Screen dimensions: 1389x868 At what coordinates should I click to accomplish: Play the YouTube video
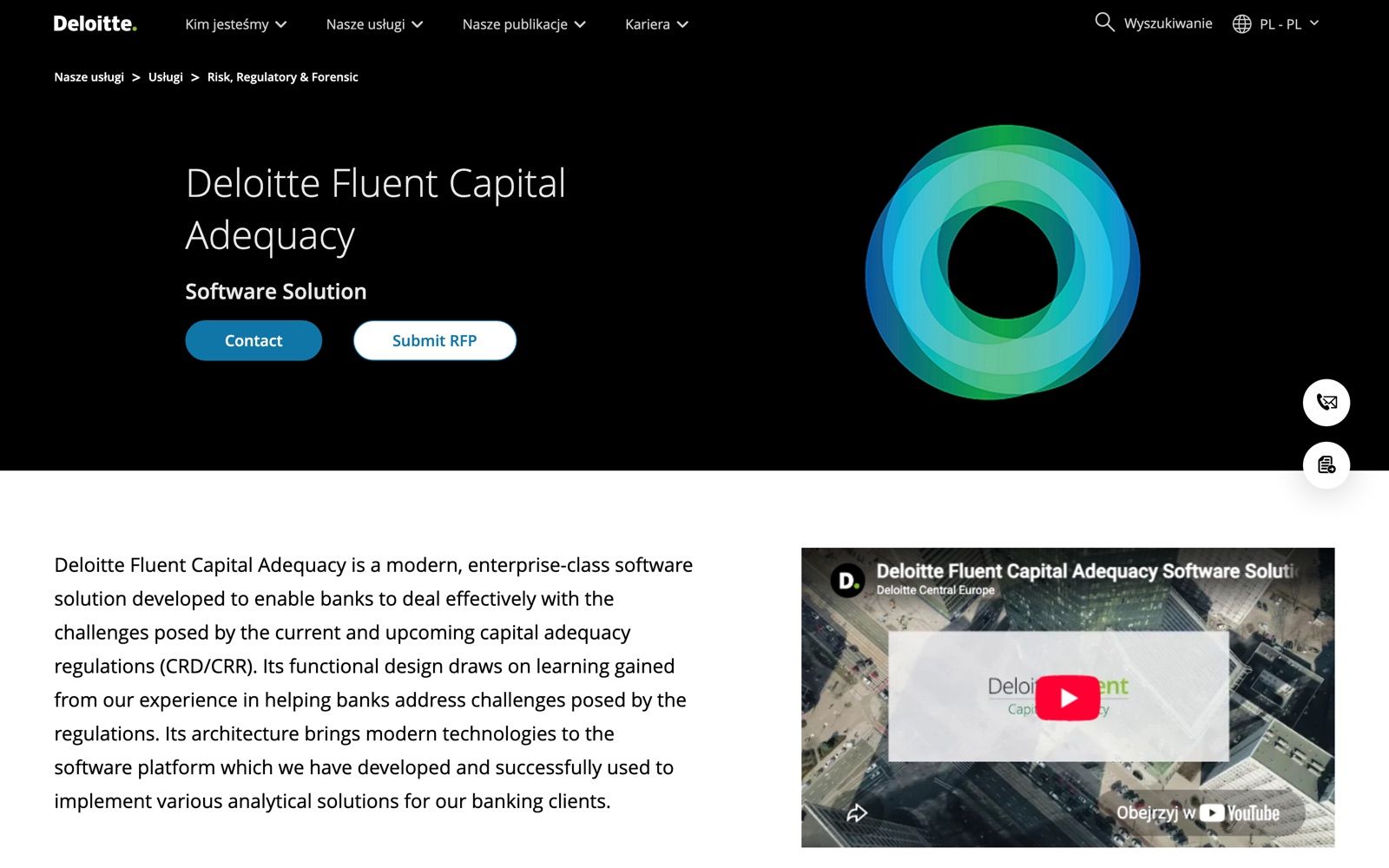(x=1068, y=698)
